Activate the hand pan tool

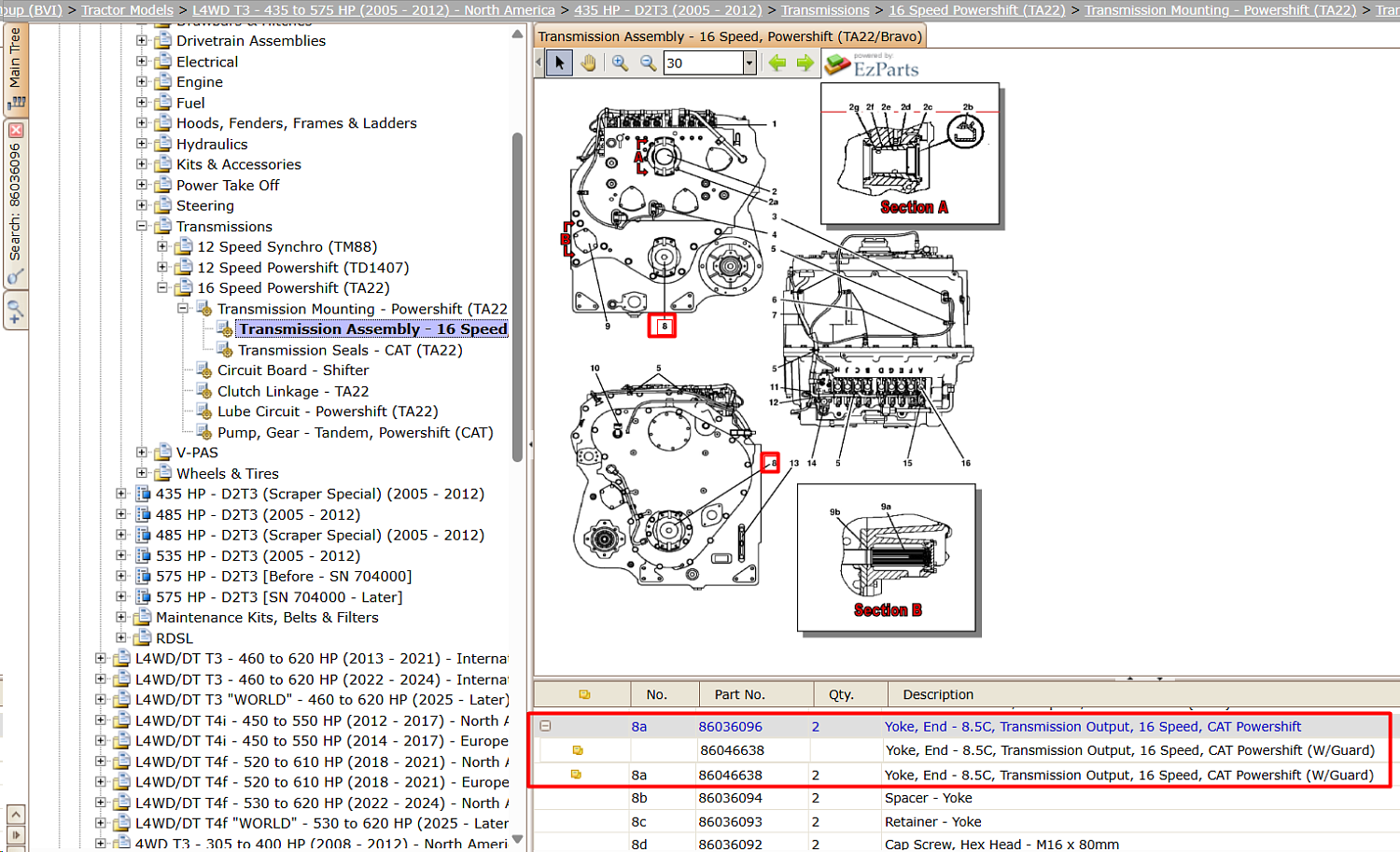tap(588, 63)
